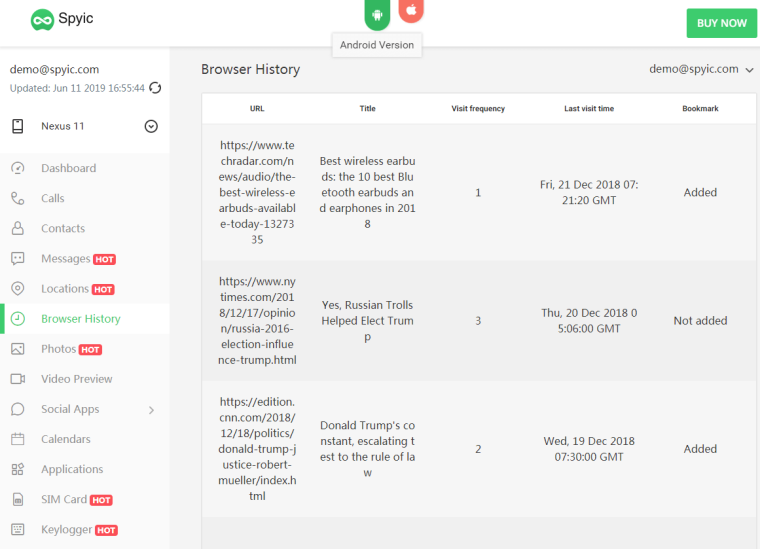Viewport: 760px width, 549px height.
Task: Click the Locations pin icon
Action: tap(18, 288)
